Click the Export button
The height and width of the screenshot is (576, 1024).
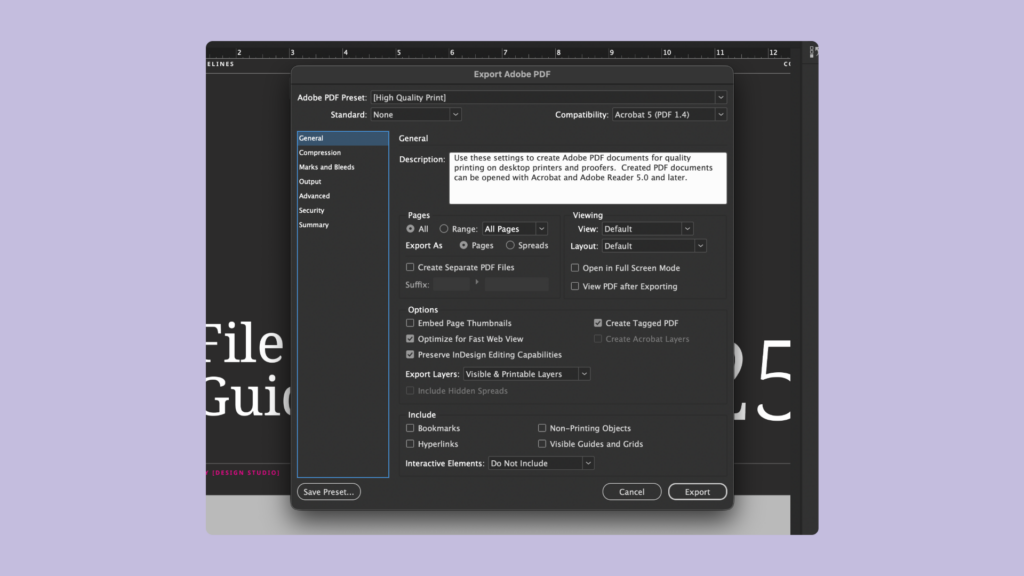tap(697, 492)
